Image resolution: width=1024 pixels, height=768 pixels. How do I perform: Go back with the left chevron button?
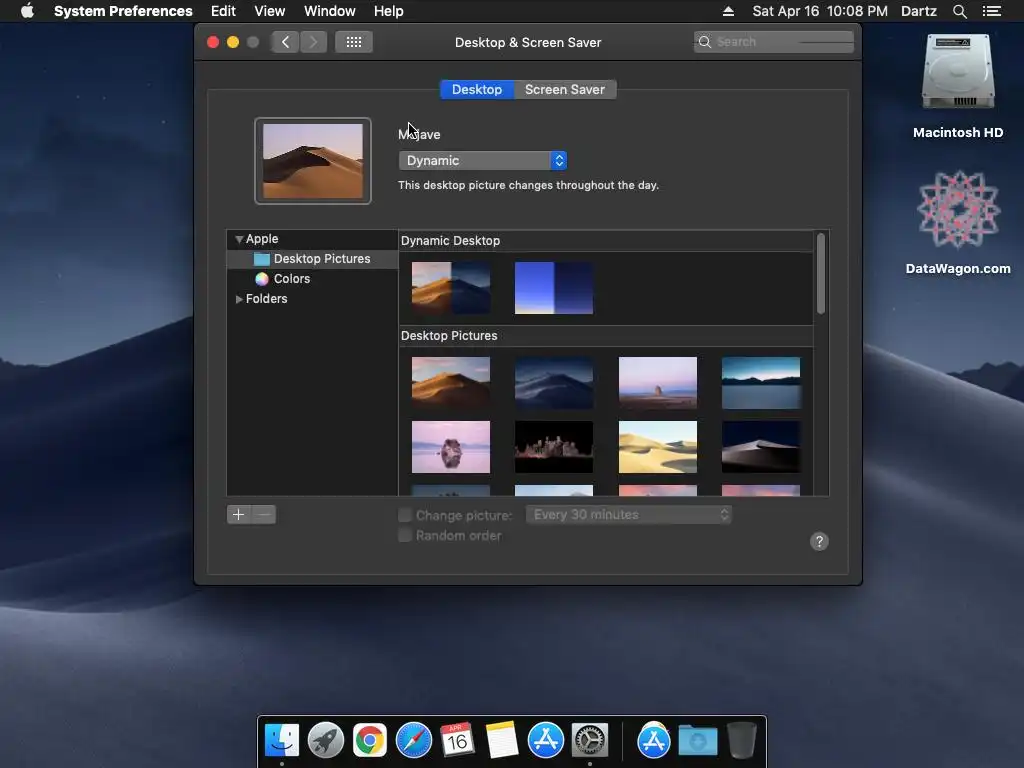click(285, 42)
